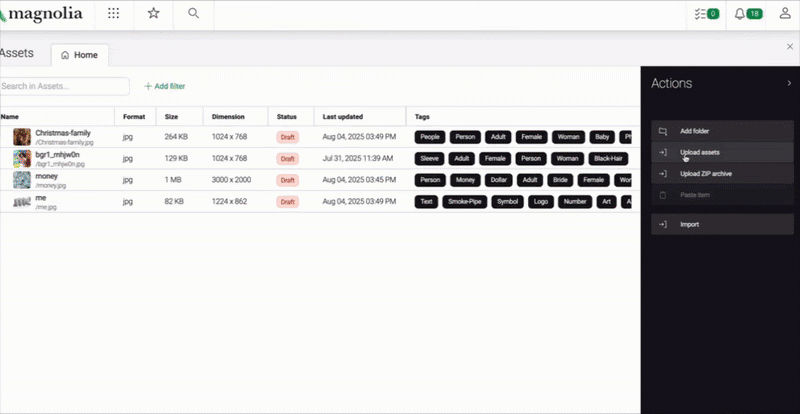Select Upload ZIP archive action
800x414 pixels.
[706, 173]
